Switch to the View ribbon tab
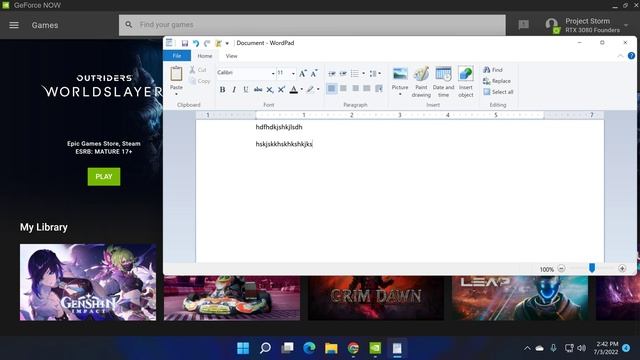Viewport: 640px width, 360px height. [231, 56]
